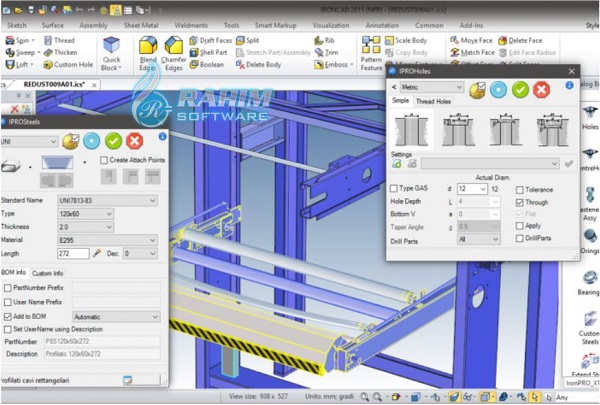Toggle the Through checkbox in IPROHoles

520,202
